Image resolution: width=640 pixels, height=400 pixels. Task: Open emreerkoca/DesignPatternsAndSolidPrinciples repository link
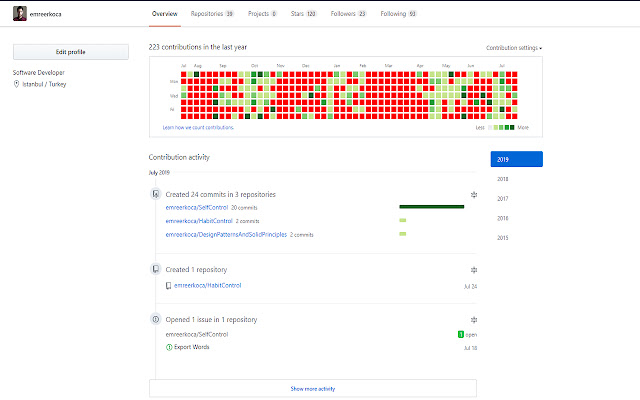pyautogui.click(x=226, y=234)
